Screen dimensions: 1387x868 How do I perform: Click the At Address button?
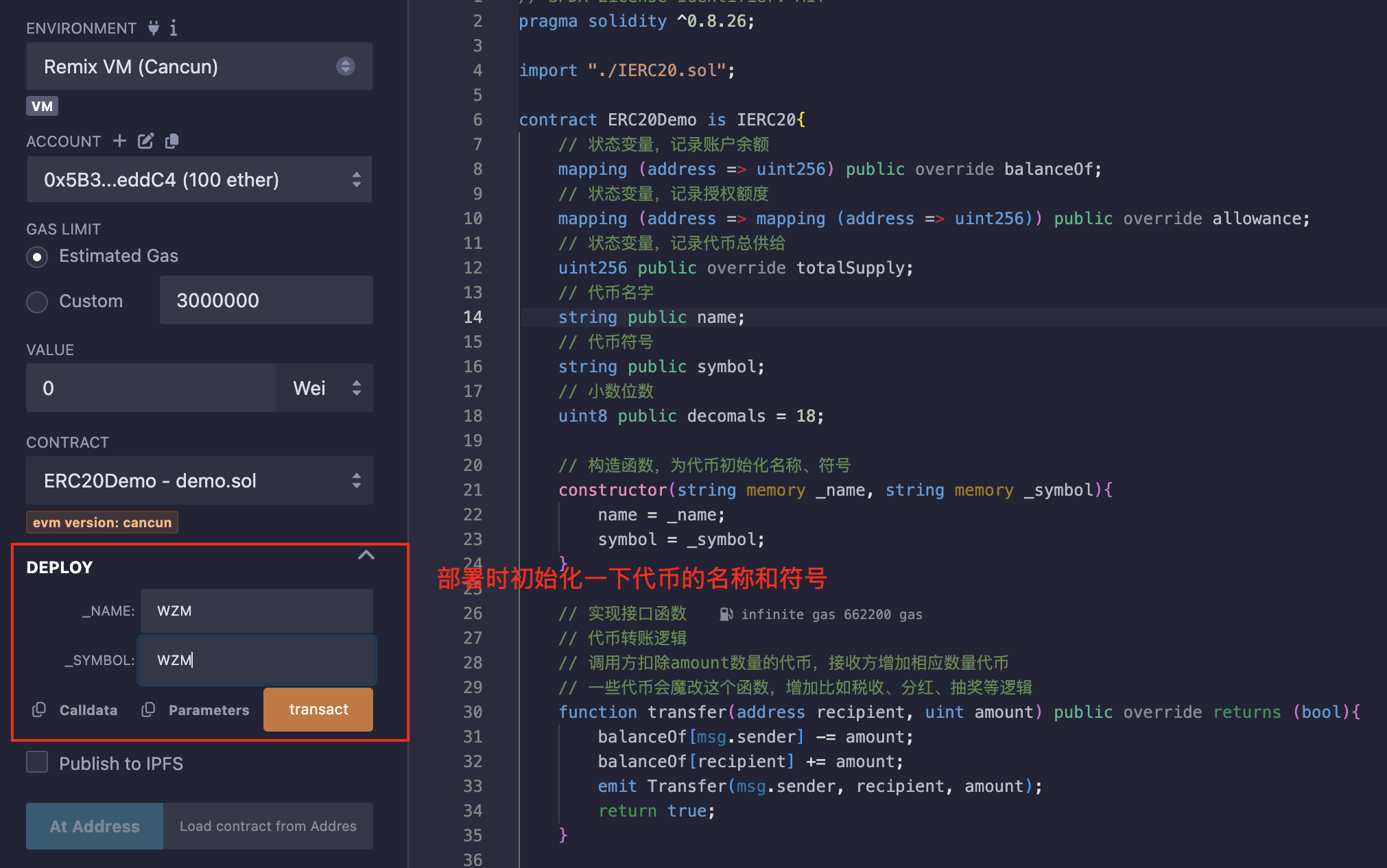[x=95, y=826]
